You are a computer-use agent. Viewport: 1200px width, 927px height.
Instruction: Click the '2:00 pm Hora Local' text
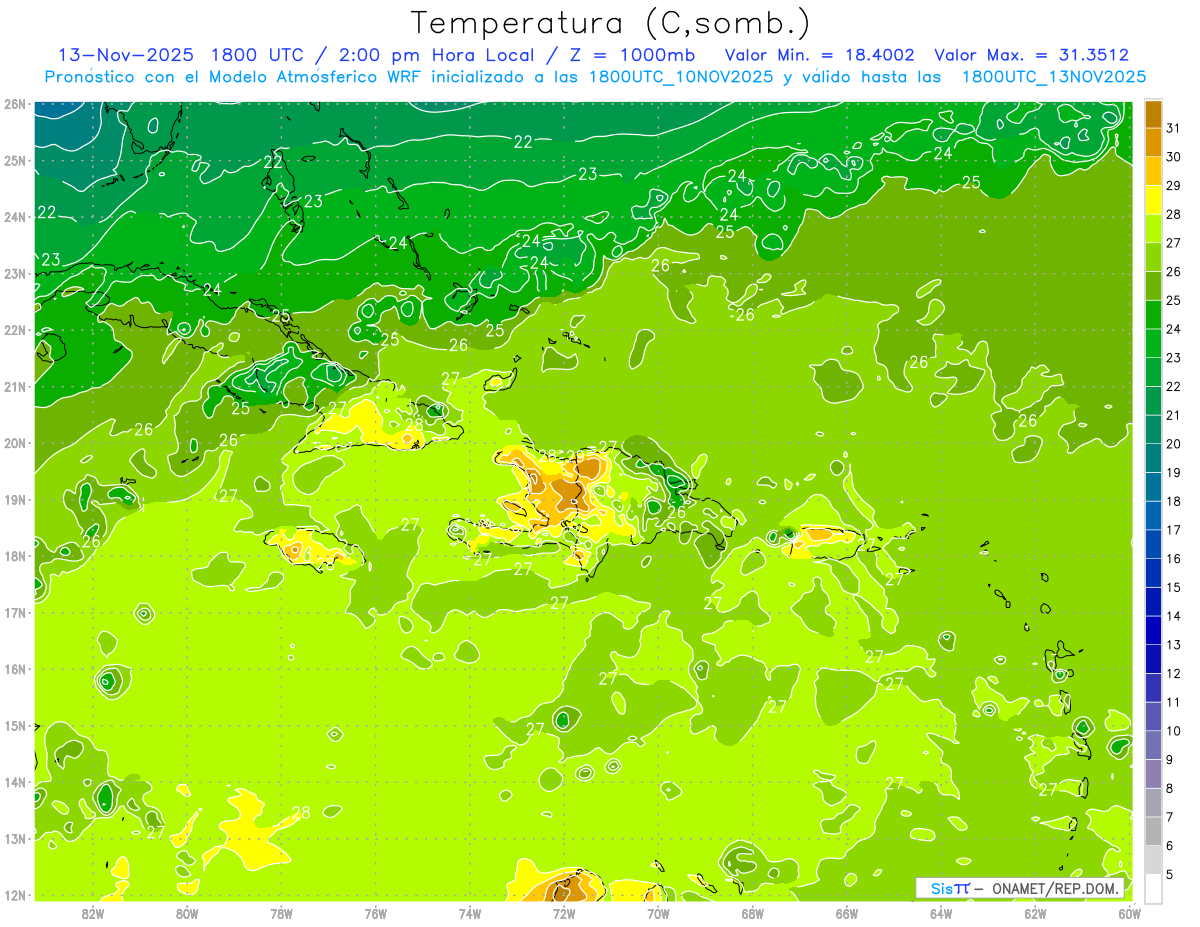coord(441,55)
